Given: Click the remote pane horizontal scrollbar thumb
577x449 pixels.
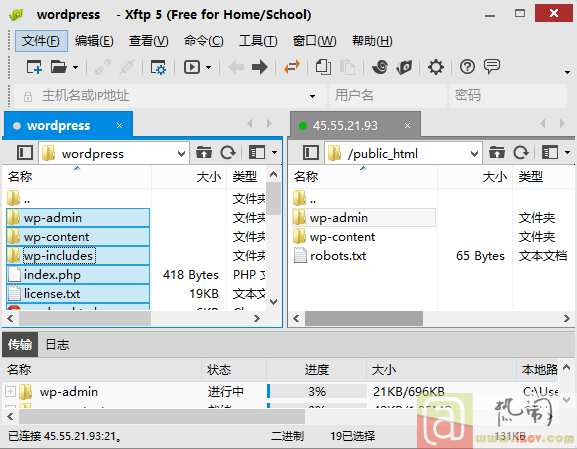Looking at the screenshot, I should pyautogui.click(x=364, y=318).
